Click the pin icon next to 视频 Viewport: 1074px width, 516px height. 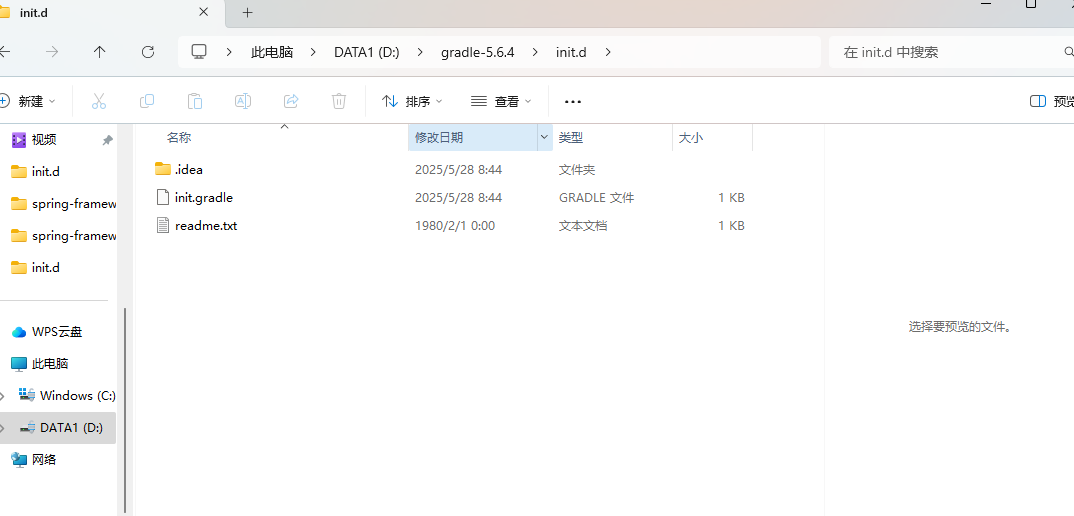[107, 140]
